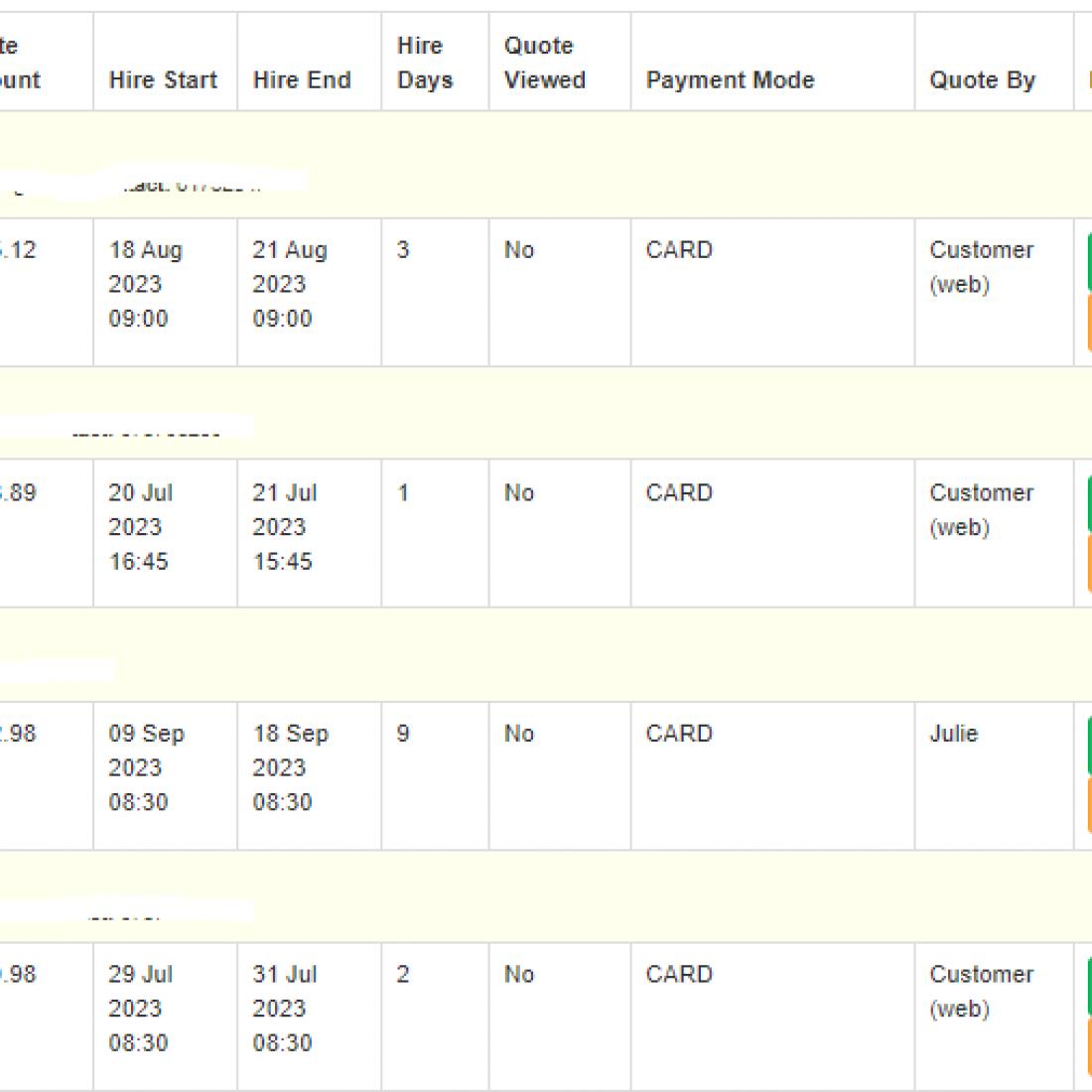This screenshot has width=1092, height=1092.
Task: Click orange button in 20 Jul row
Action: [1087, 564]
